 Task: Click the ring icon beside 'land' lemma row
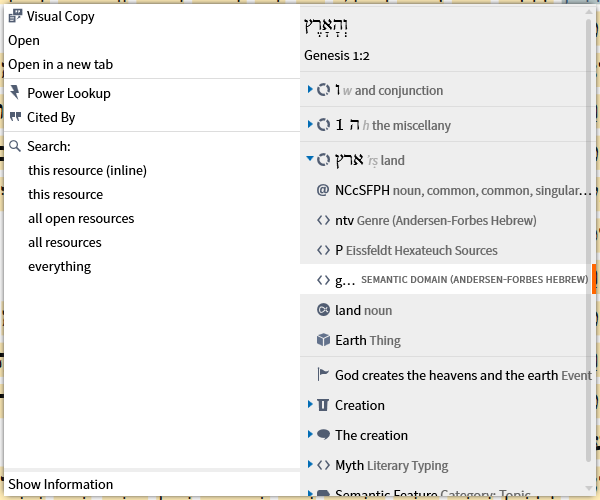(x=323, y=160)
